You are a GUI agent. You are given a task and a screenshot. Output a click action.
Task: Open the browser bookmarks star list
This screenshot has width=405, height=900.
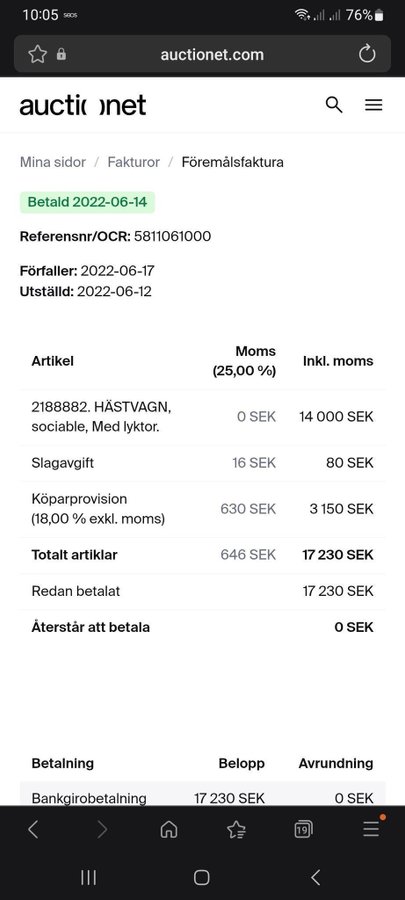pos(236,829)
